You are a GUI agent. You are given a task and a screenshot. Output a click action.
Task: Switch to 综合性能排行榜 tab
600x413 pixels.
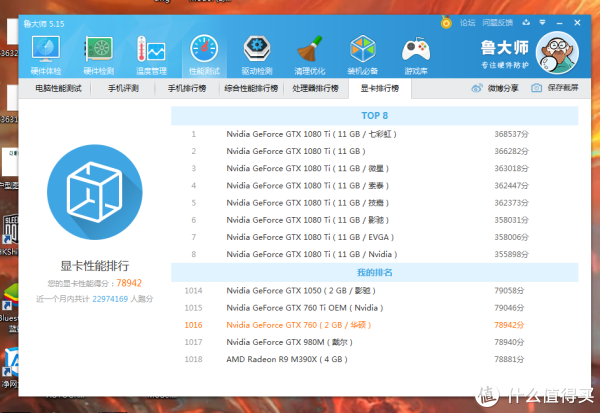(x=251, y=88)
